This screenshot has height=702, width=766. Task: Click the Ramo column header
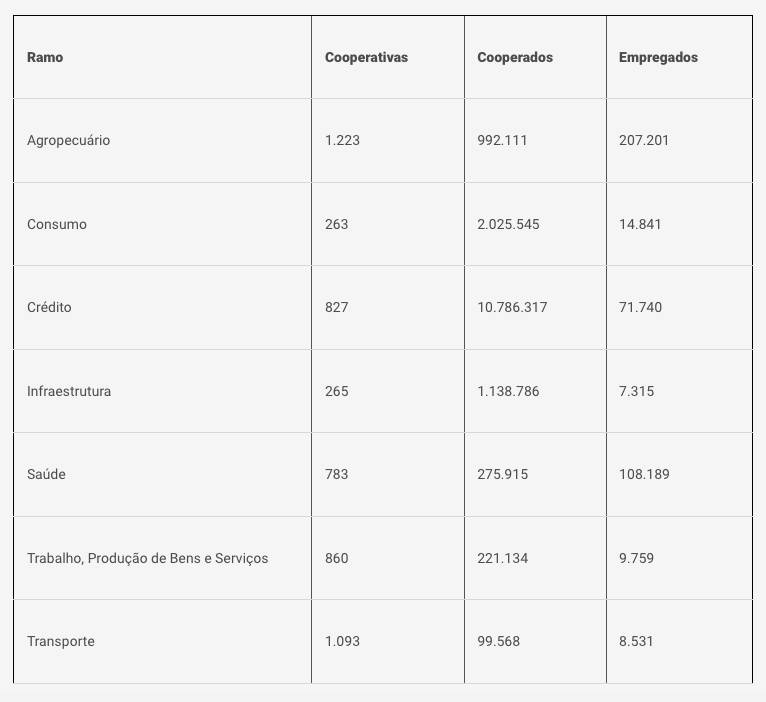click(45, 57)
